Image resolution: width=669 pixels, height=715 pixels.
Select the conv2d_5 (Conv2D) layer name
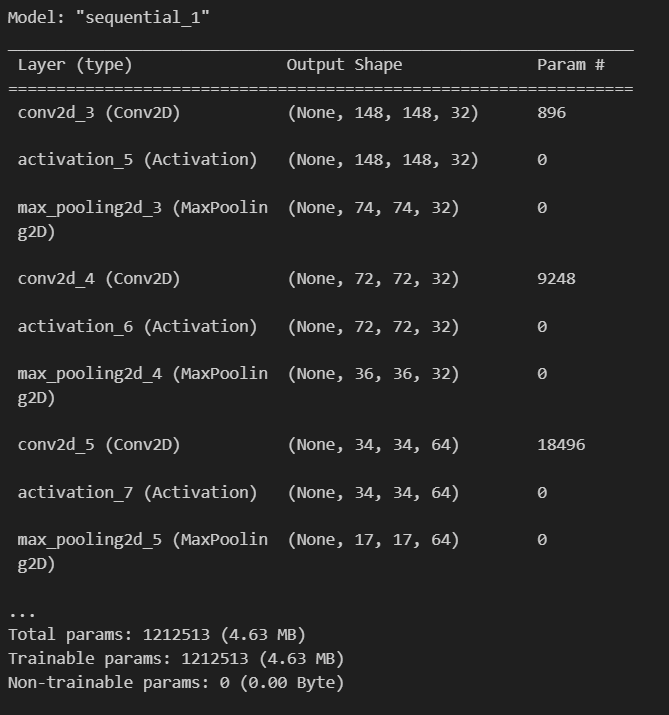click(99, 445)
